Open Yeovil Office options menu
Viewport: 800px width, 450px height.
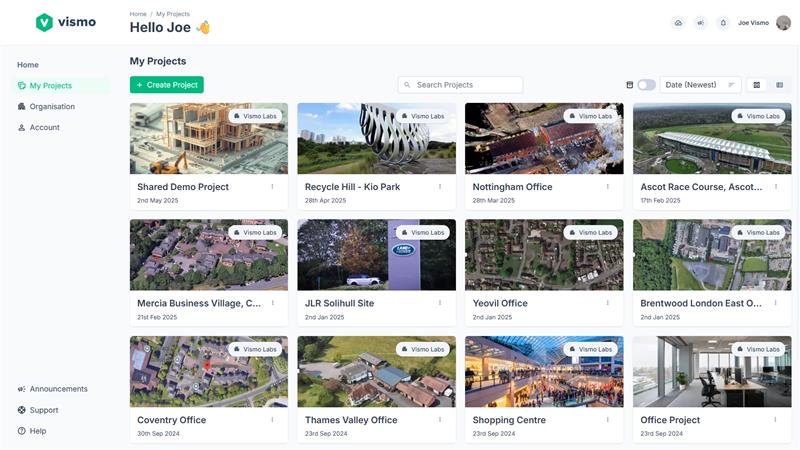[608, 303]
